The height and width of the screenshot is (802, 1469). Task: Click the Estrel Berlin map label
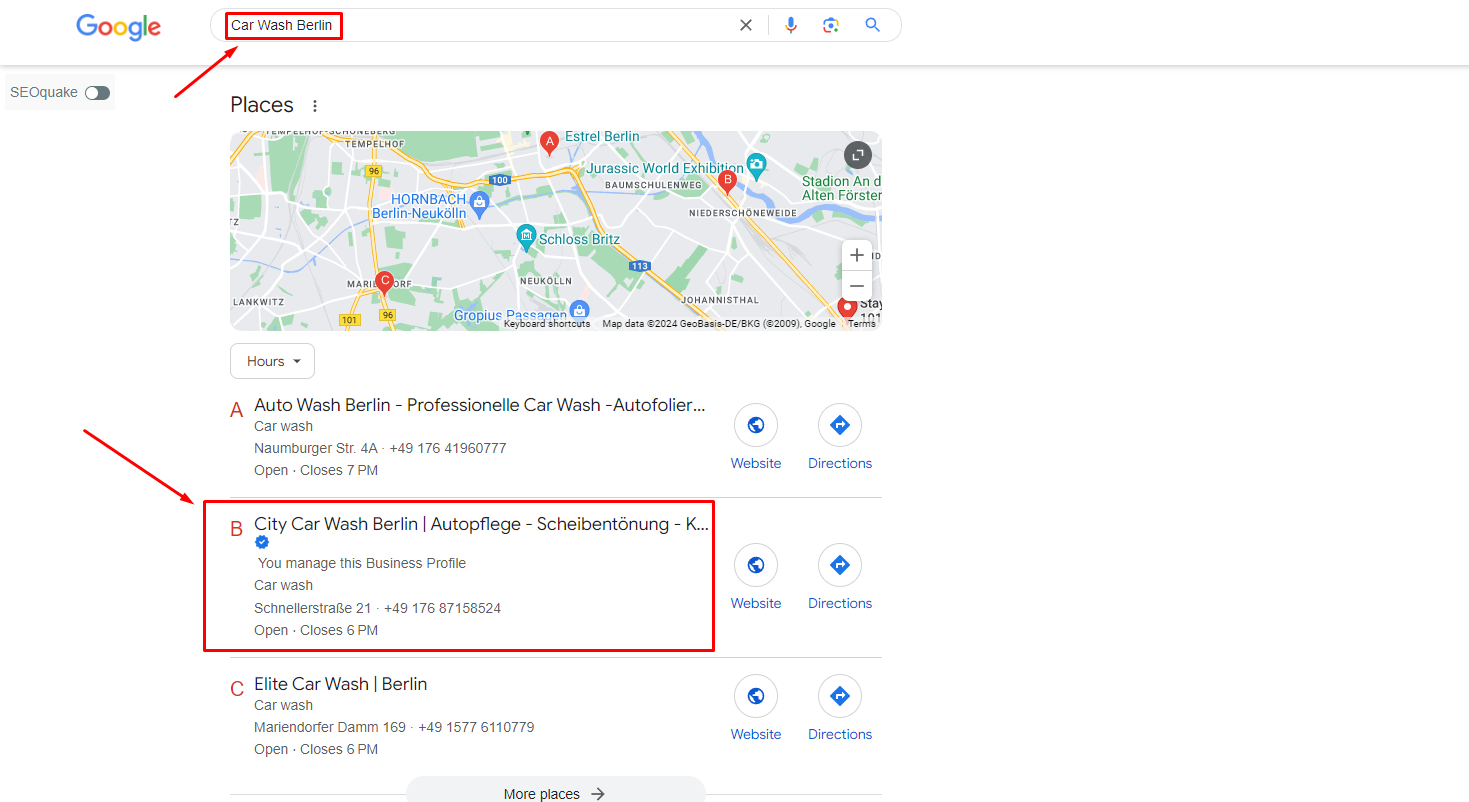(x=602, y=136)
